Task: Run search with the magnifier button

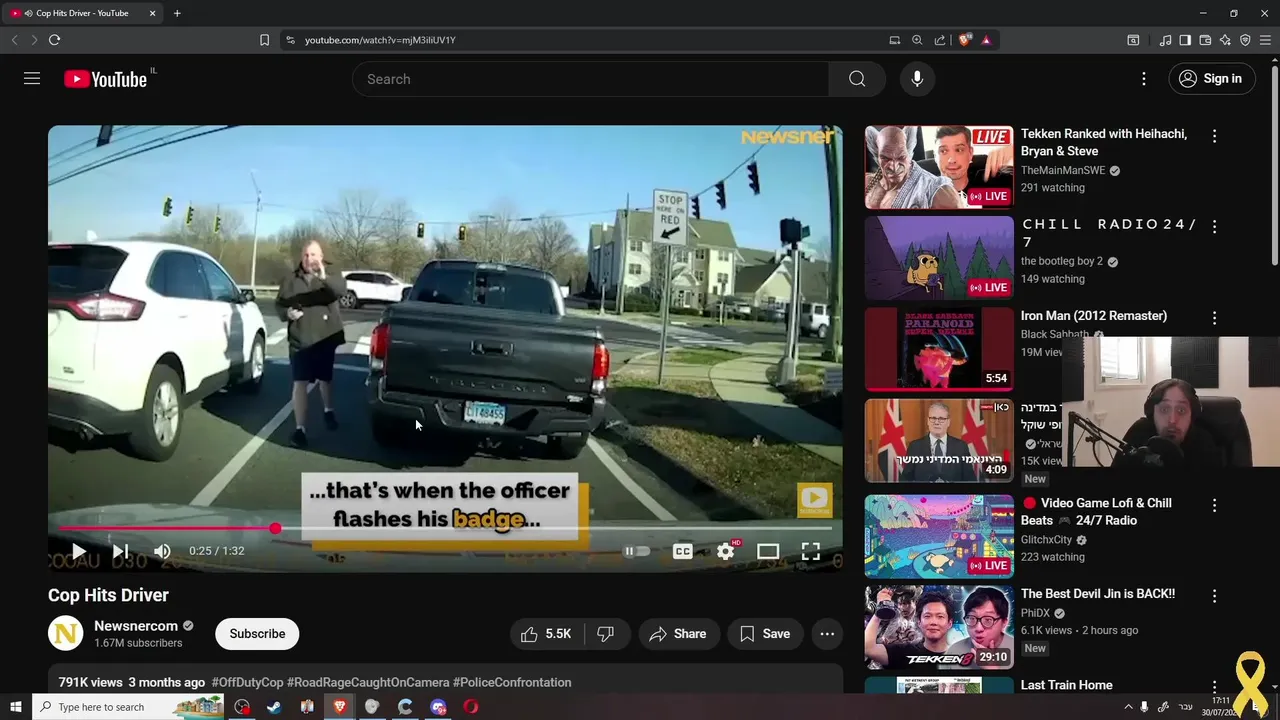Action: click(x=857, y=79)
